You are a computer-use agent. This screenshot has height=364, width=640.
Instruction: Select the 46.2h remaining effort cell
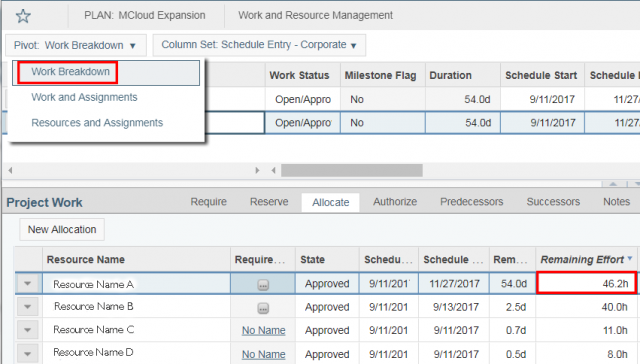coord(587,283)
